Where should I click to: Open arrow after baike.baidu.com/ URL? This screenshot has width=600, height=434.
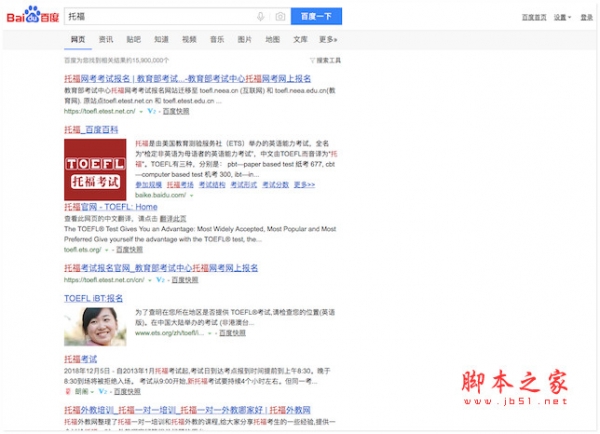coord(191,195)
